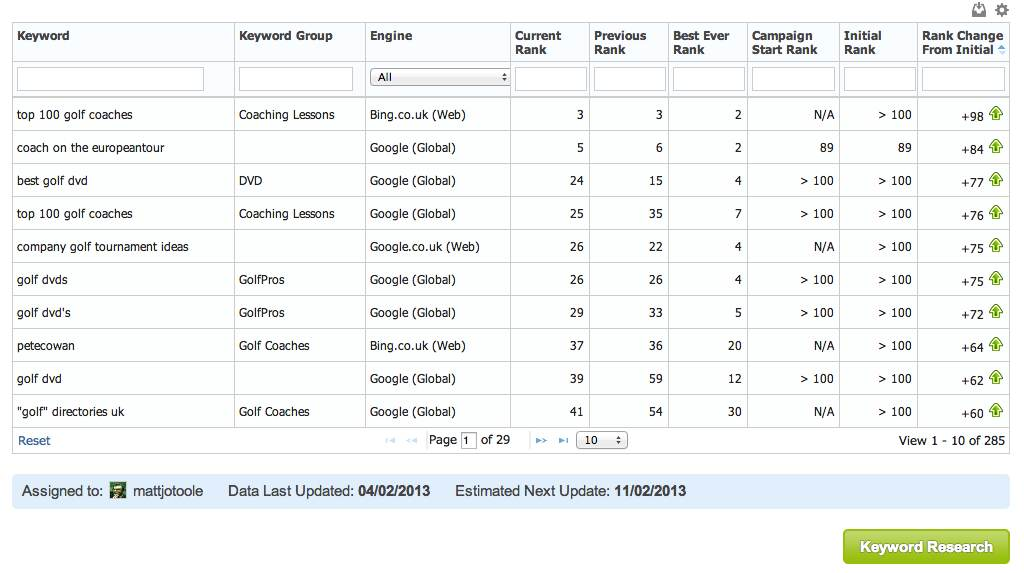Viewport: 1024px width, 573px height.
Task: Focus the Rank Change From Initial filter input
Action: pos(963,79)
